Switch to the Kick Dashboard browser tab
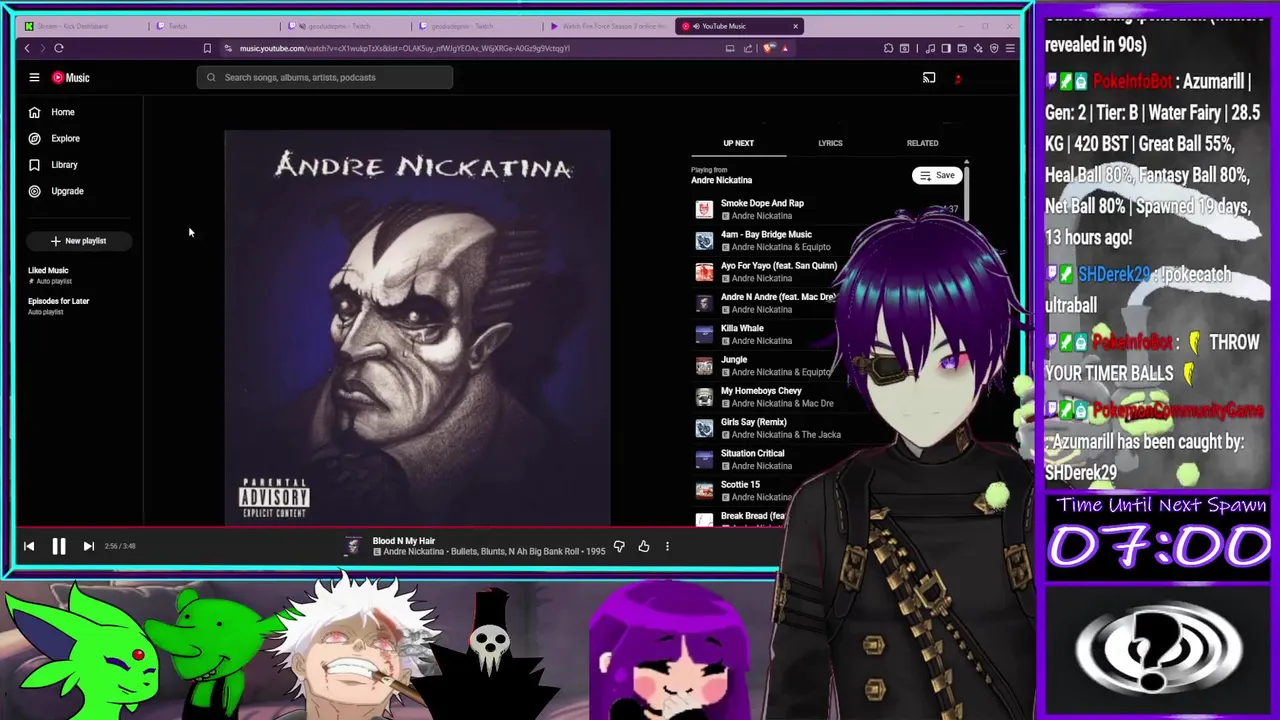 coord(82,26)
